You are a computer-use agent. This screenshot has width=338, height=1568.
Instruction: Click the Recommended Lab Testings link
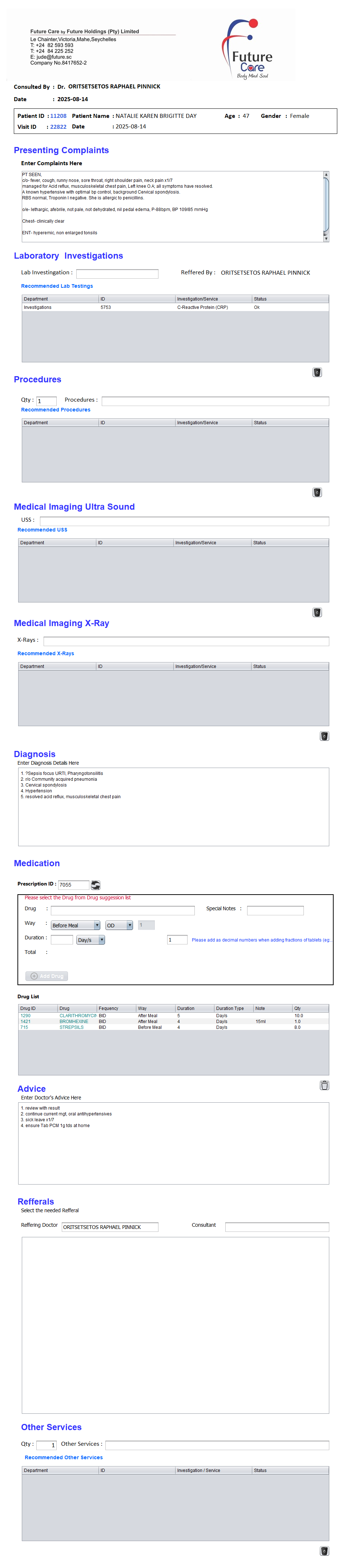coord(57,286)
